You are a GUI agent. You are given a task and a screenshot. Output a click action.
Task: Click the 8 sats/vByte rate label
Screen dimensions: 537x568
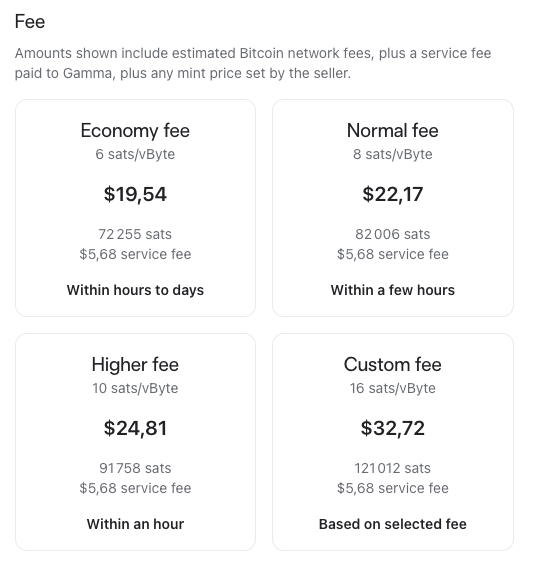pyautogui.click(x=393, y=154)
